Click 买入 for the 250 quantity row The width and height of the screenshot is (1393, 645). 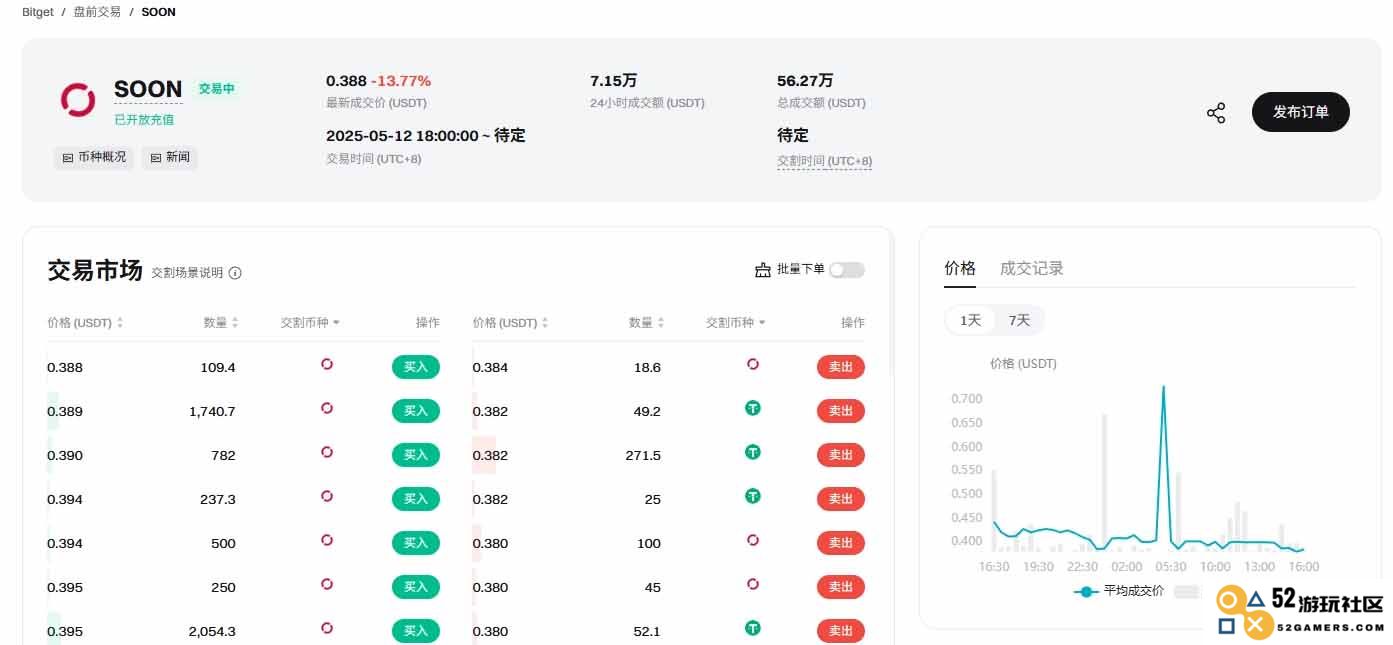(416, 587)
